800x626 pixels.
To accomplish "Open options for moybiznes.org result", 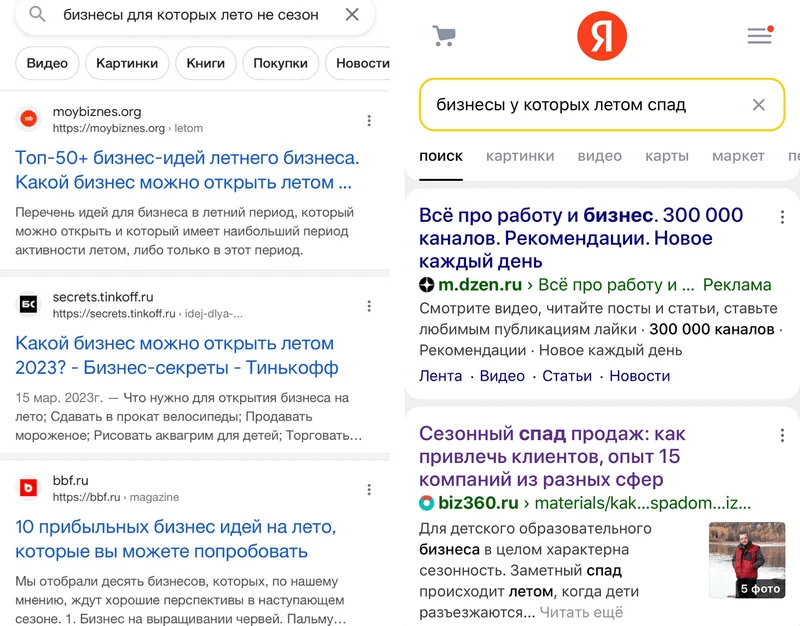I will pos(369,121).
